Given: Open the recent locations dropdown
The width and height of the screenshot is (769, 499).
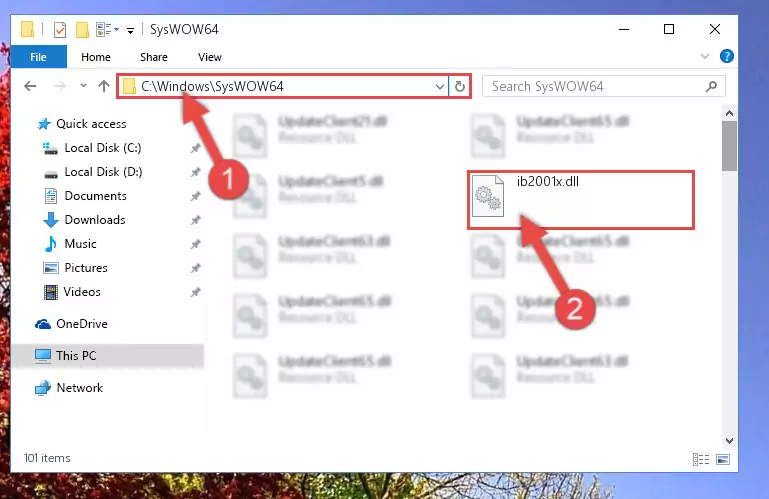Looking at the screenshot, I should tap(83, 86).
